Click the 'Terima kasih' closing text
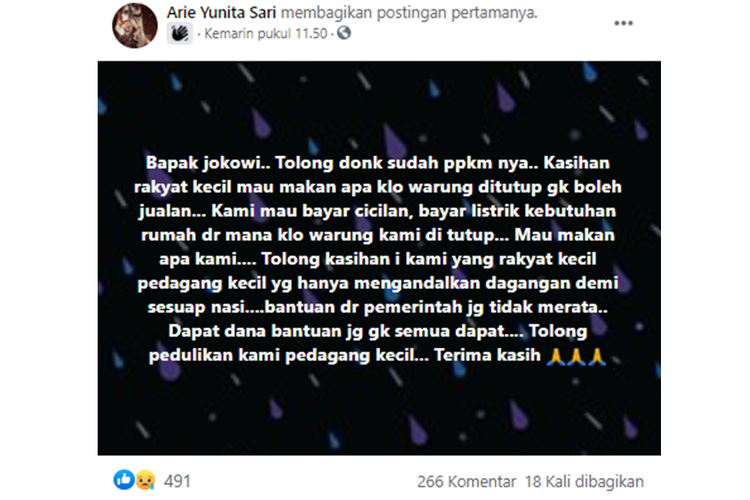 (x=487, y=356)
